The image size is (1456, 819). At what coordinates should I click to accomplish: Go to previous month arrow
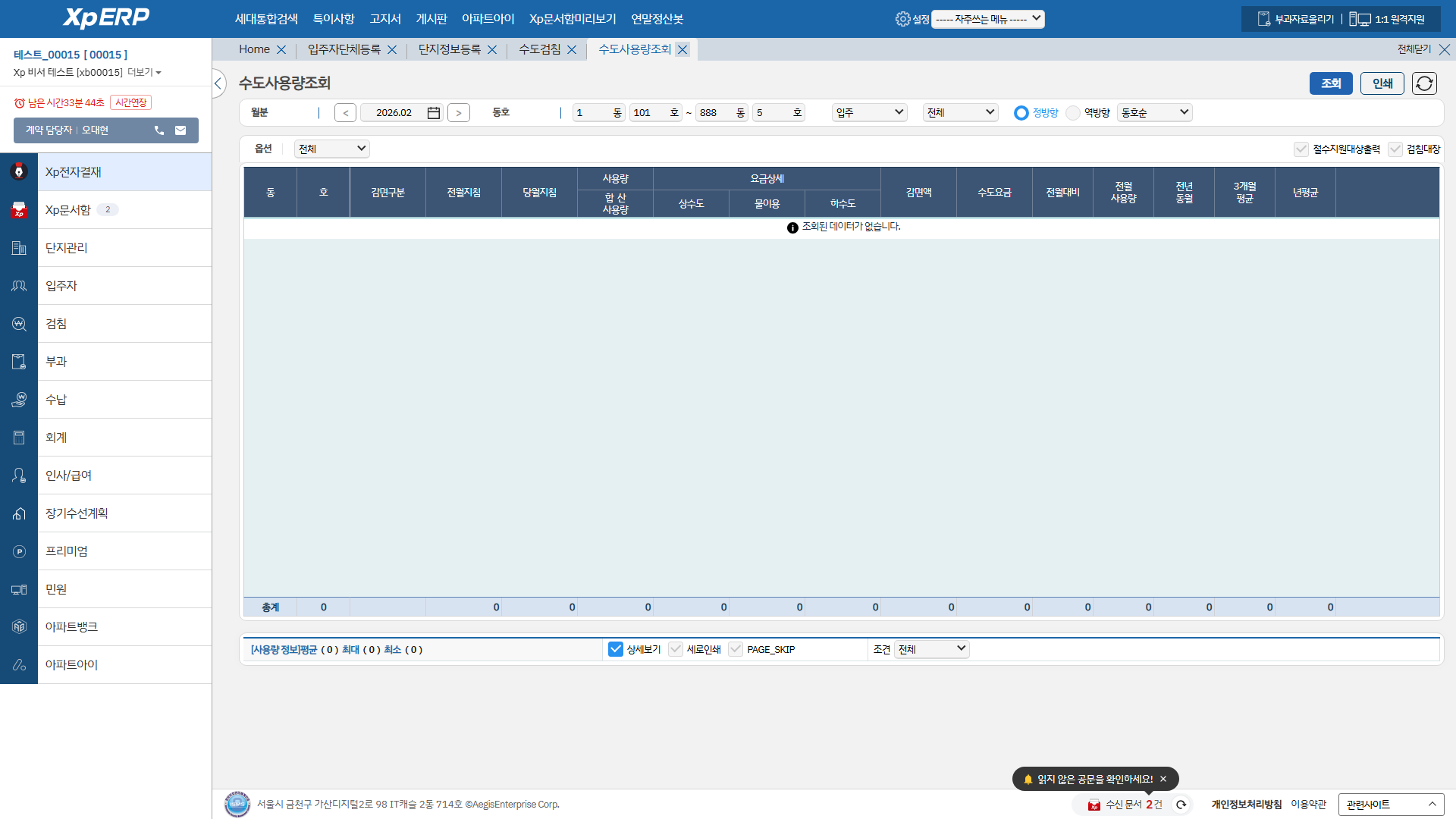pos(346,113)
